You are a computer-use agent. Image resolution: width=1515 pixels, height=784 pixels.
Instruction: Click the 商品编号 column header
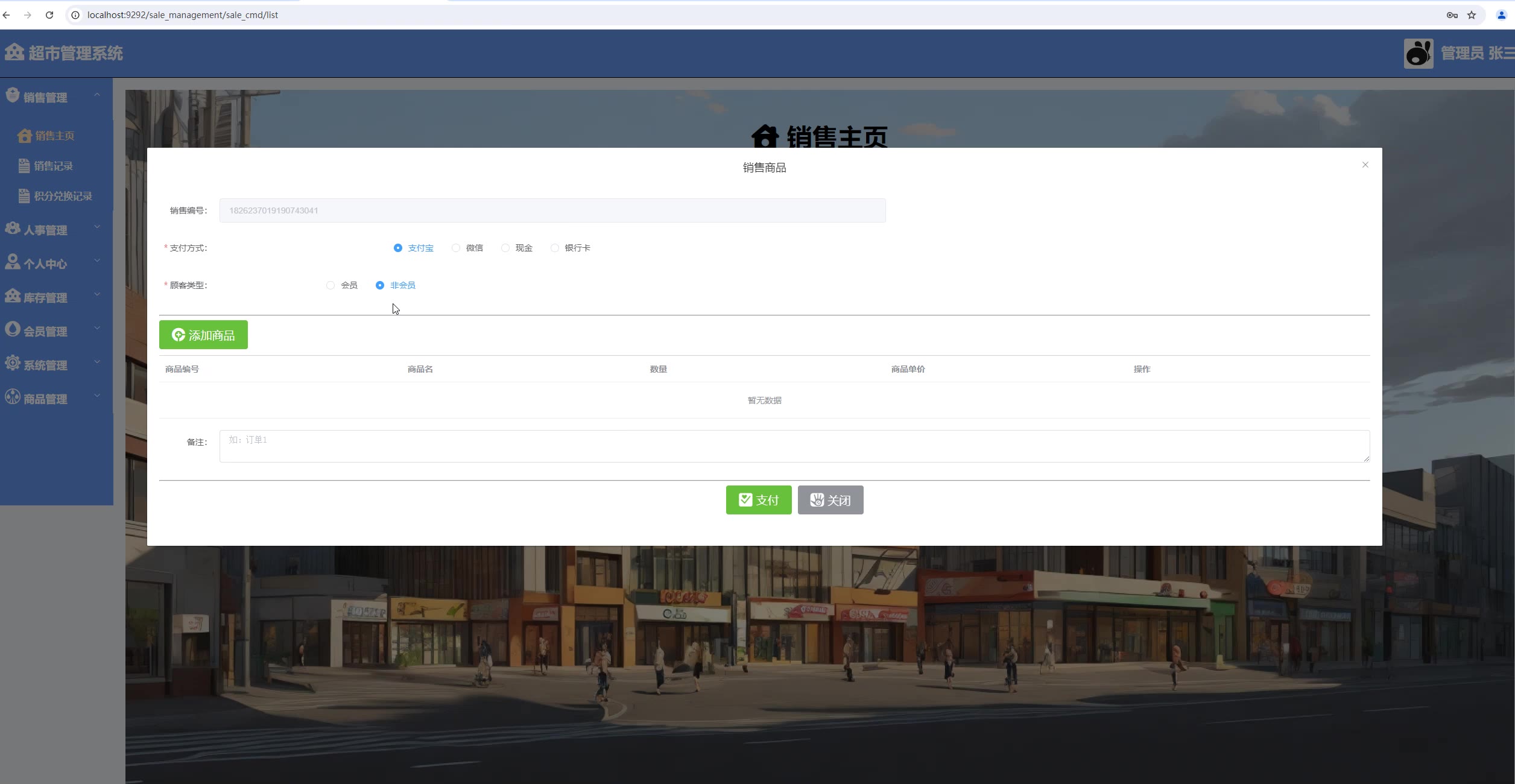pos(182,369)
